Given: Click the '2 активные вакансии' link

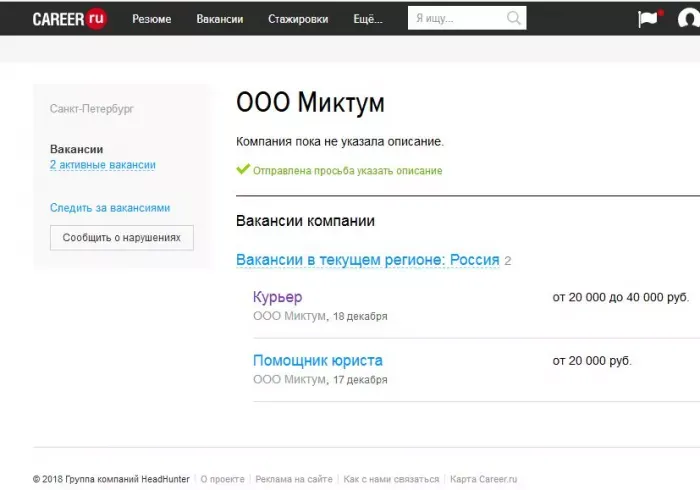Looking at the screenshot, I should 103,165.
